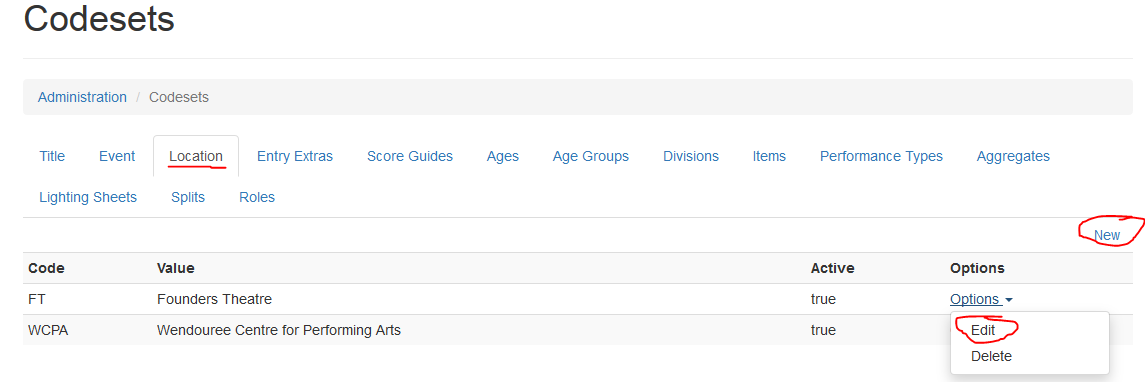Click the true value in the FT row
The height and width of the screenshot is (382, 1145).
point(823,299)
